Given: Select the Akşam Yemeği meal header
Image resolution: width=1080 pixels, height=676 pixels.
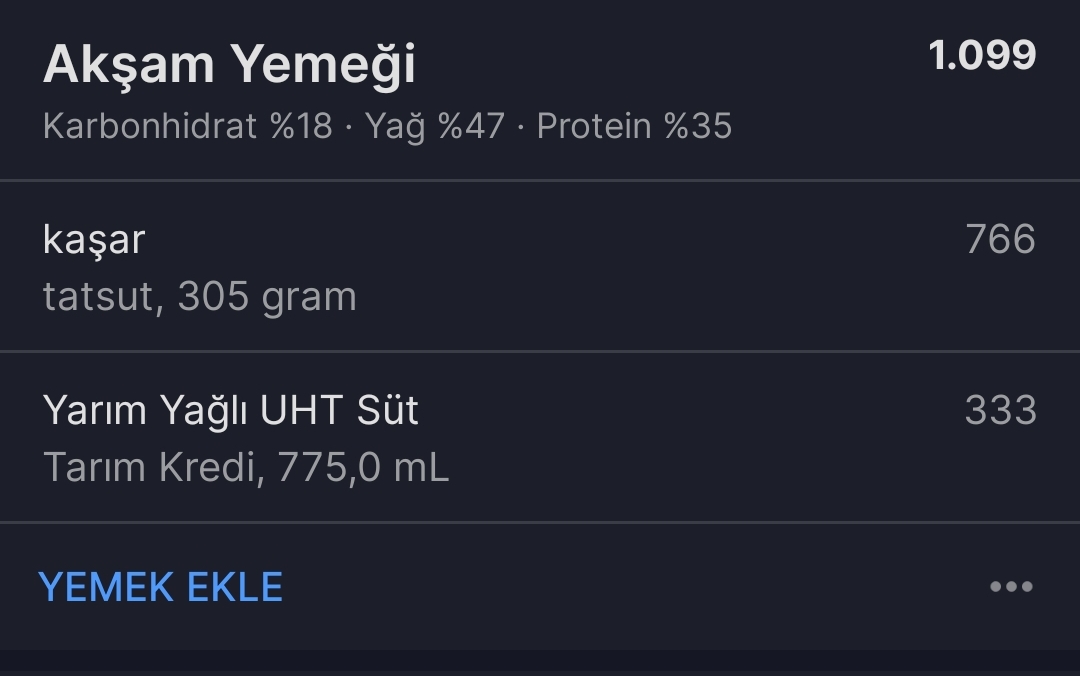Looking at the screenshot, I should click(x=229, y=65).
